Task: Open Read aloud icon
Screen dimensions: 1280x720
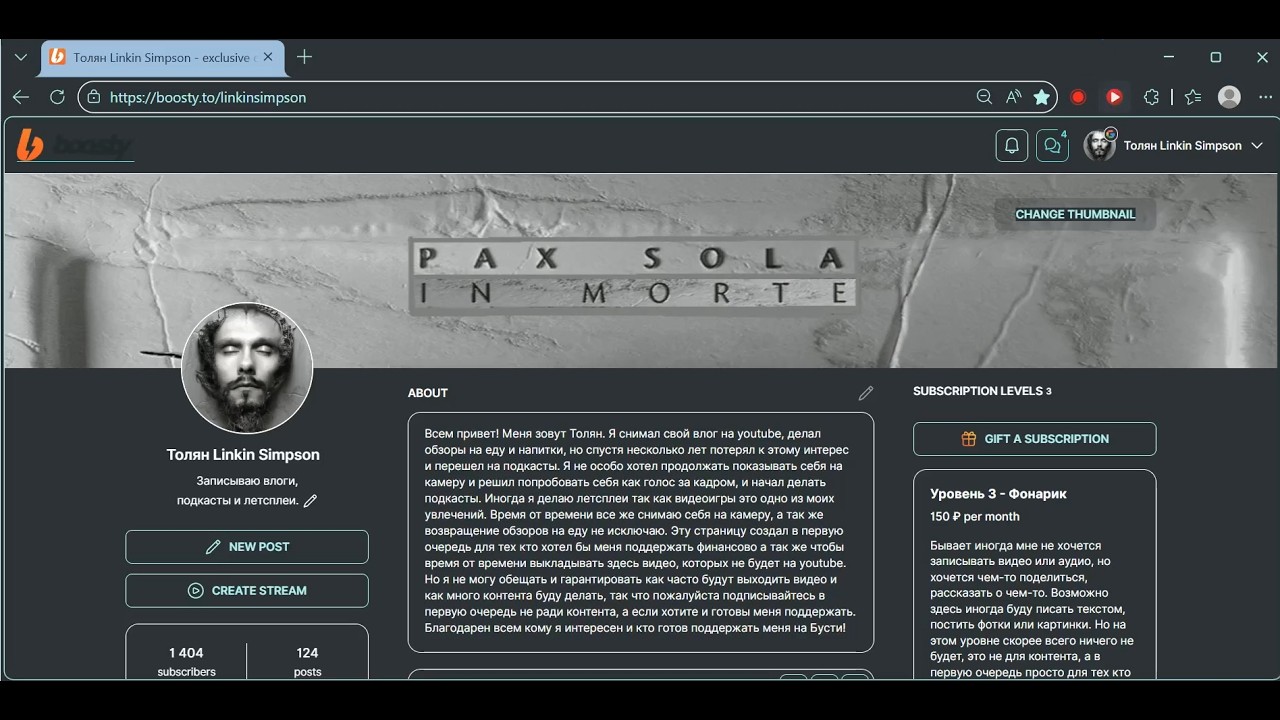Action: pyautogui.click(x=1013, y=97)
